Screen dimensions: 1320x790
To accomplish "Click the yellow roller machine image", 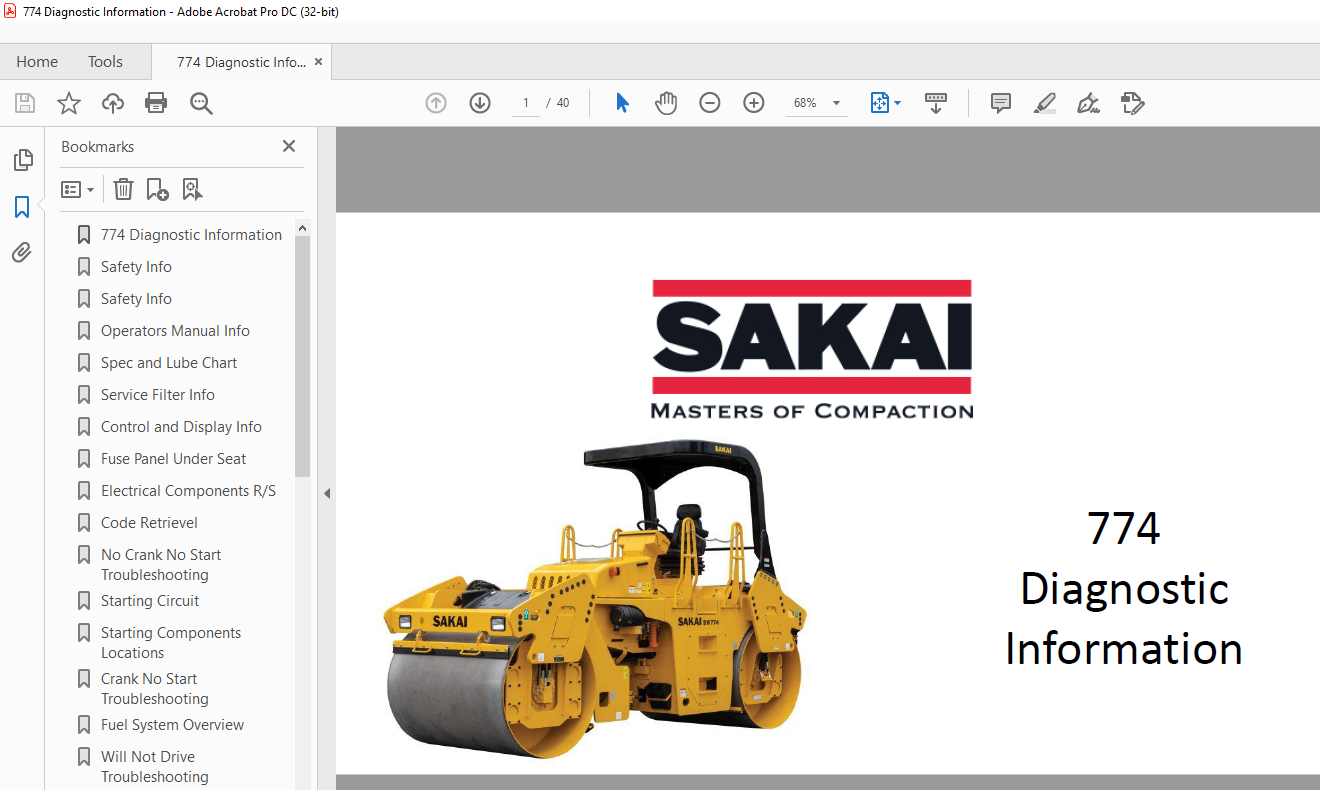I will [x=595, y=599].
